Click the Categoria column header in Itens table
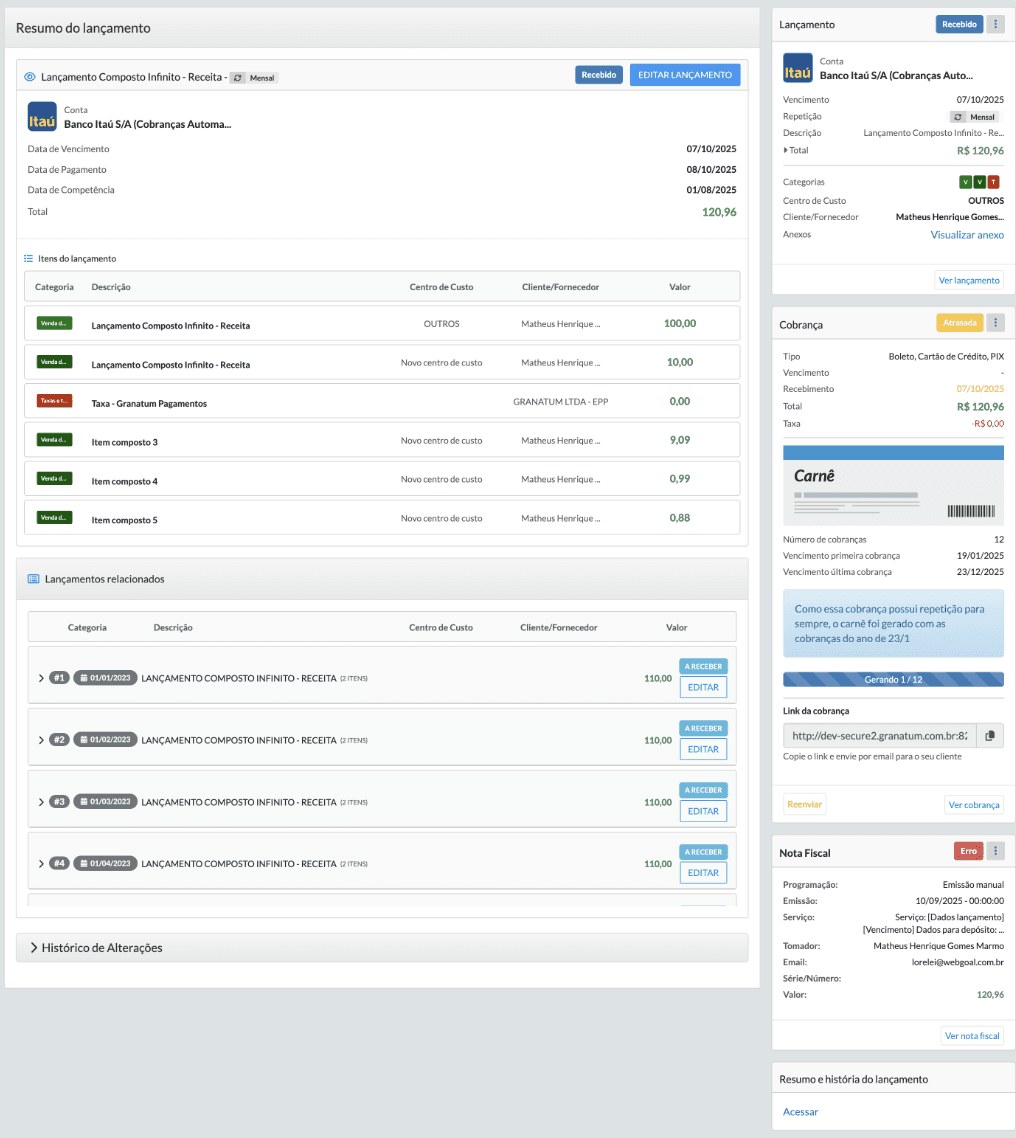 click(x=54, y=287)
